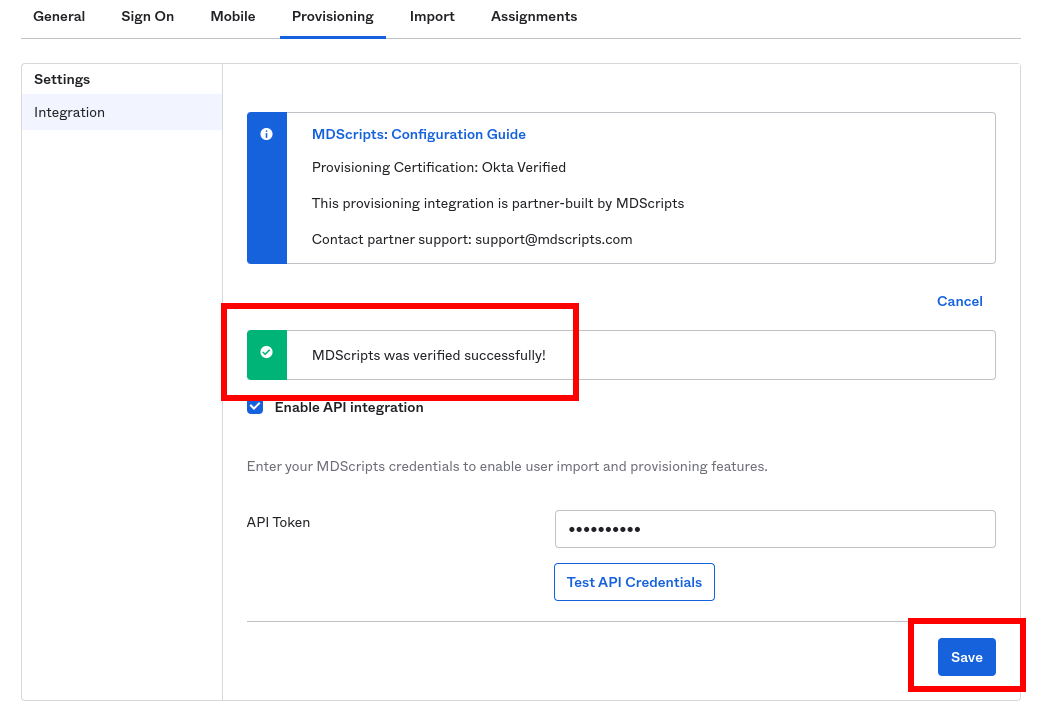The width and height of the screenshot is (1046, 728).
Task: Open the General tab
Action: coord(59,17)
